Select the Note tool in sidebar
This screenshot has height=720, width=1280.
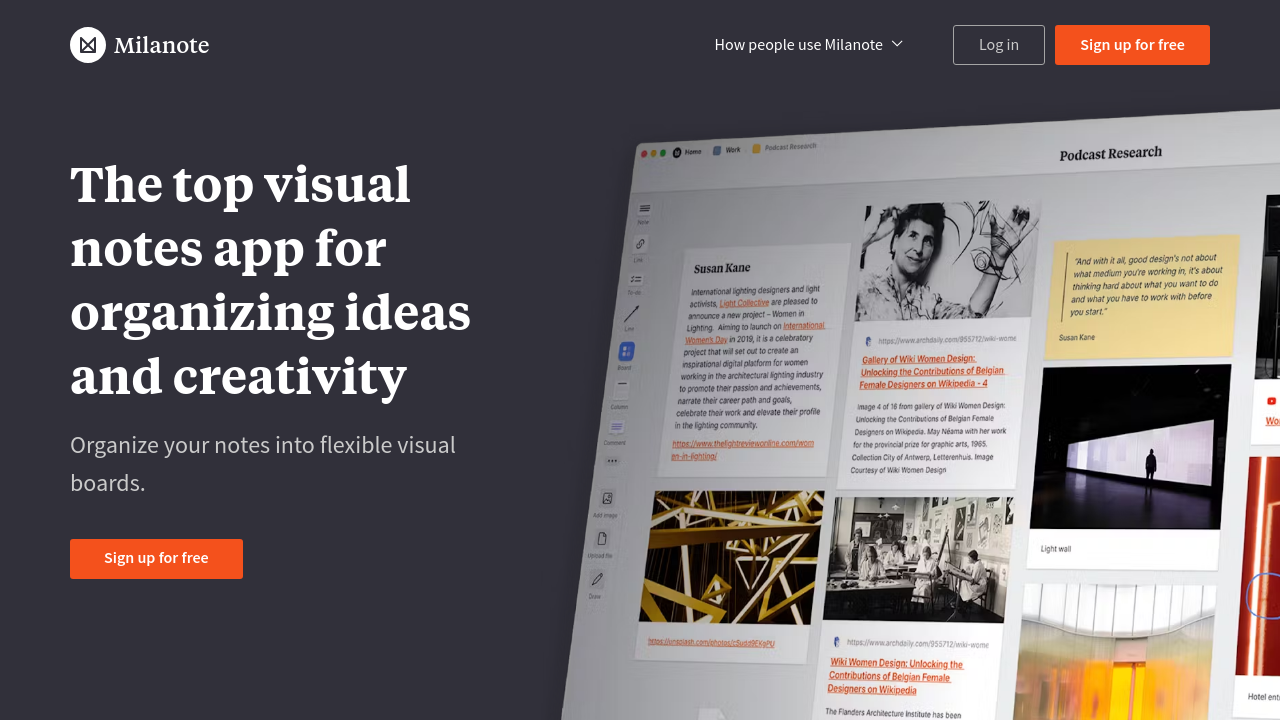[x=644, y=209]
